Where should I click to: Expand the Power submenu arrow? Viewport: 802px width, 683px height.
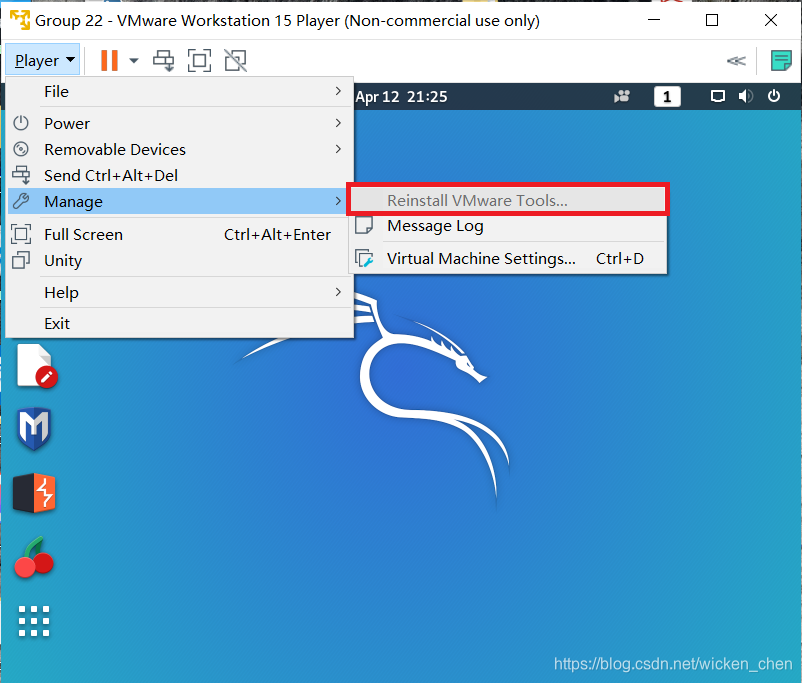(x=338, y=123)
